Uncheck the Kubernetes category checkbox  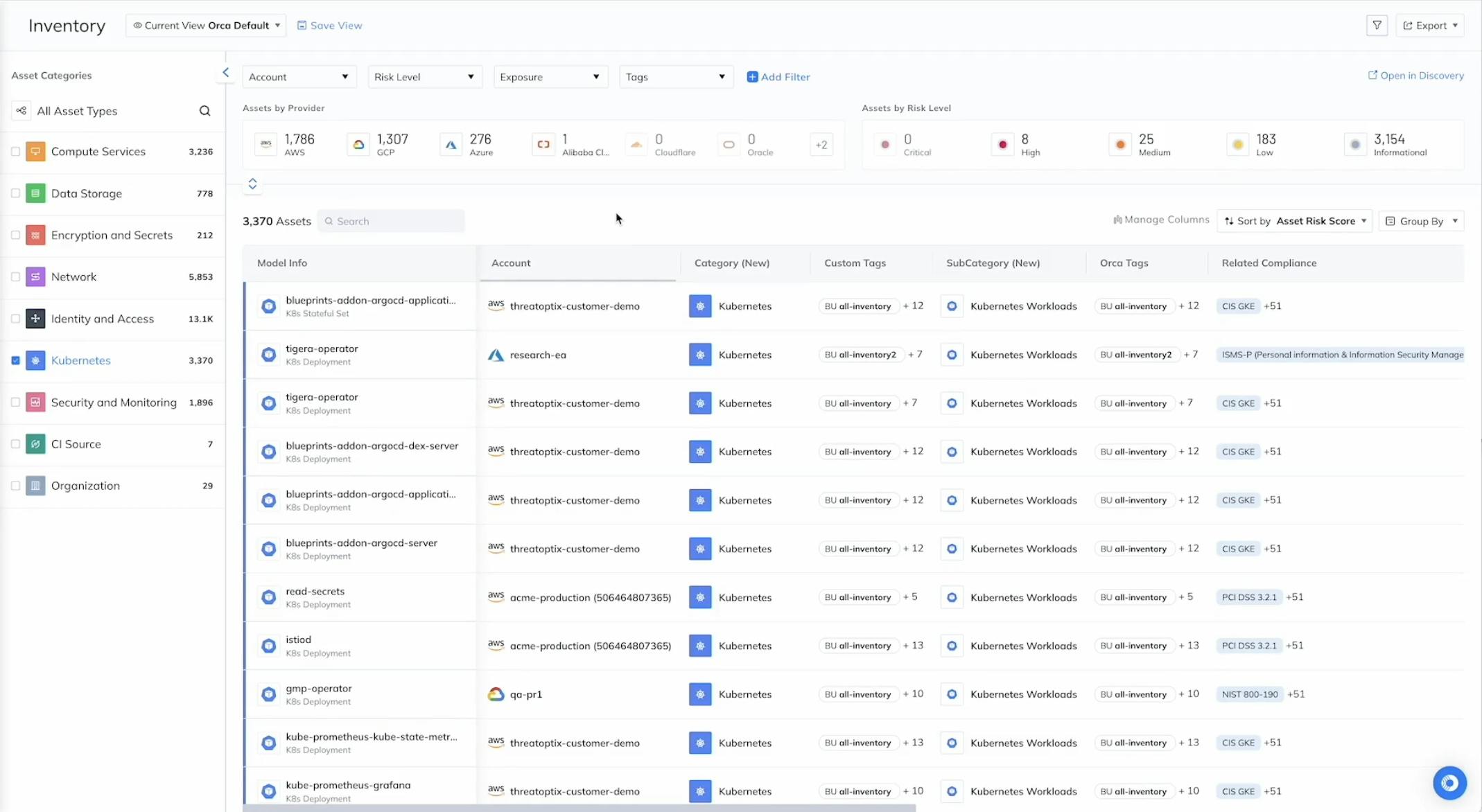coord(15,360)
